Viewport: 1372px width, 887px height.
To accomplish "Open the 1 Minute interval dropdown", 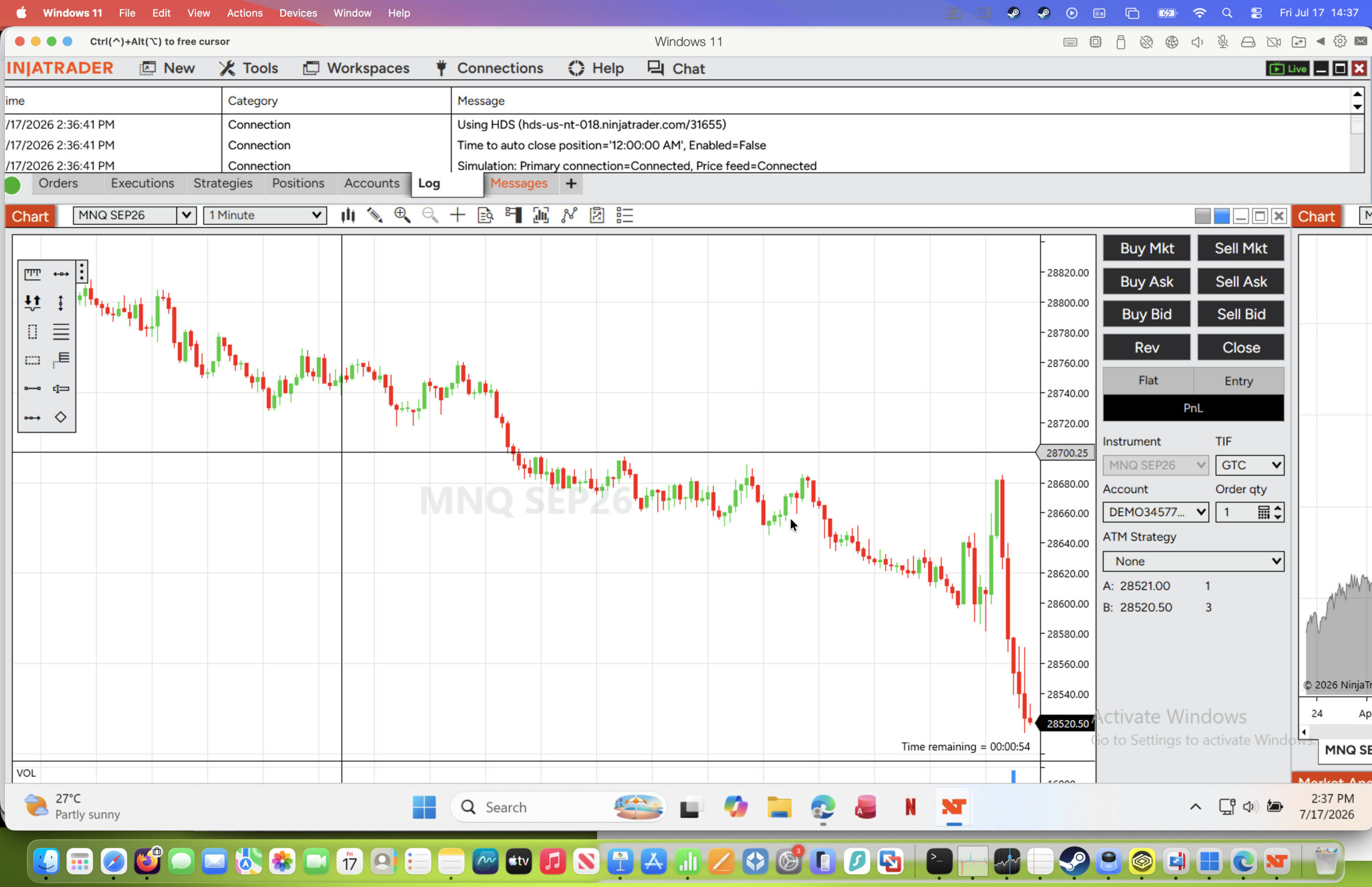I will (x=265, y=215).
